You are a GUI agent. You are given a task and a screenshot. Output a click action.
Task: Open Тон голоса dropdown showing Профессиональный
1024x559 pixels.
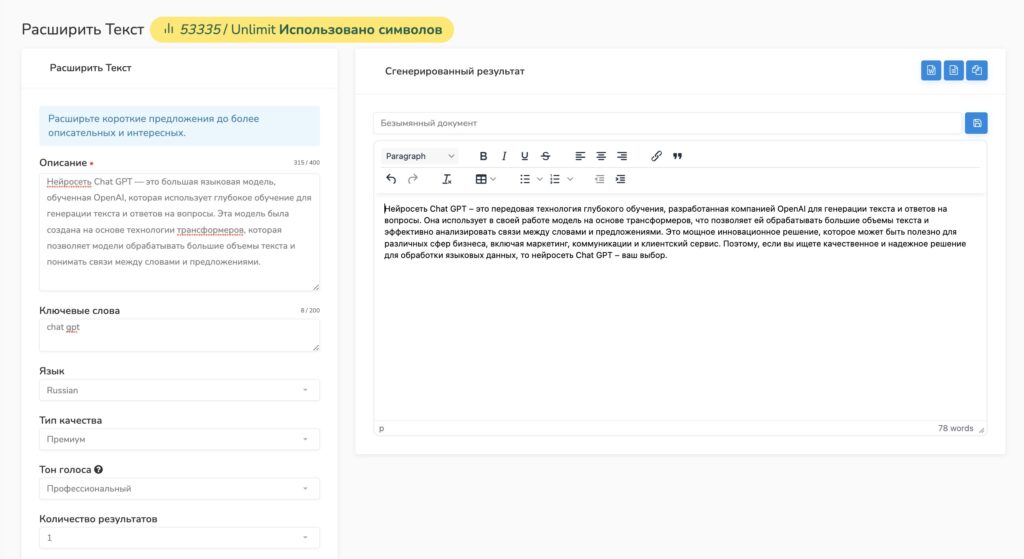point(180,488)
